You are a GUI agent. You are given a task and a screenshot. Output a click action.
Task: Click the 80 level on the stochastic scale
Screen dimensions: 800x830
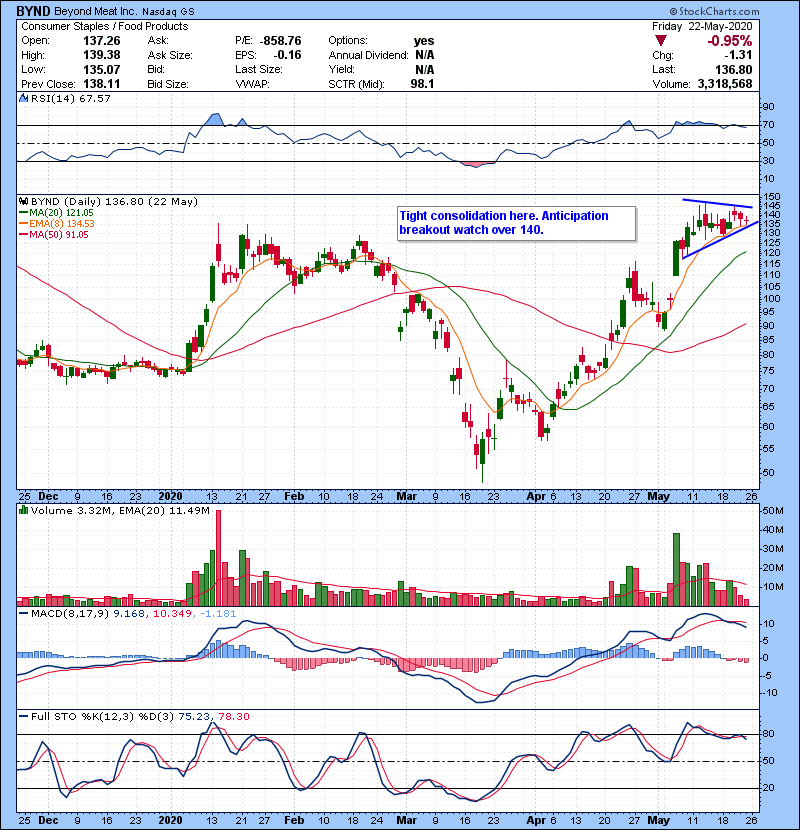[768, 734]
